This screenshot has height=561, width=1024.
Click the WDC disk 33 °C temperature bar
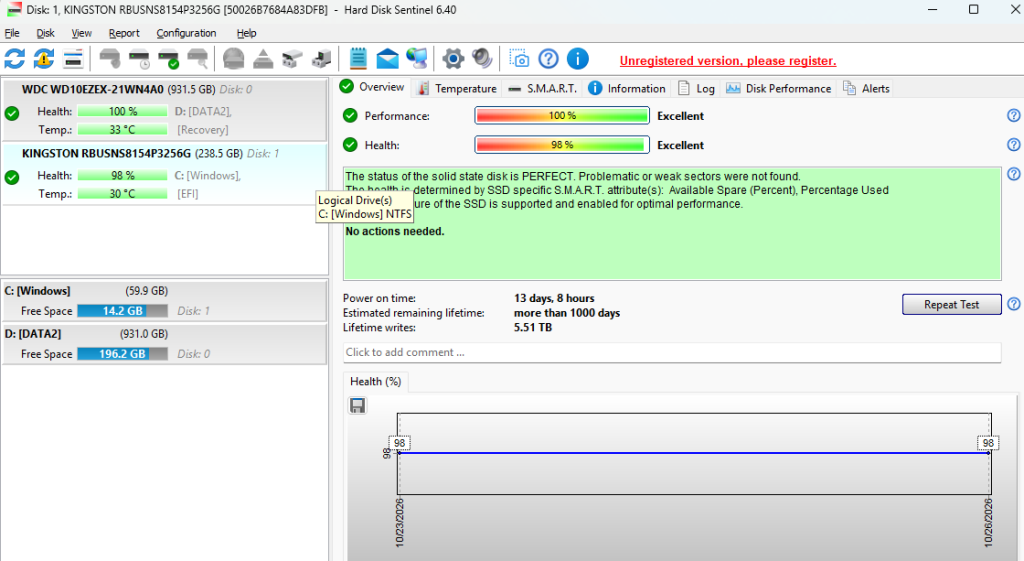pyautogui.click(x=122, y=130)
